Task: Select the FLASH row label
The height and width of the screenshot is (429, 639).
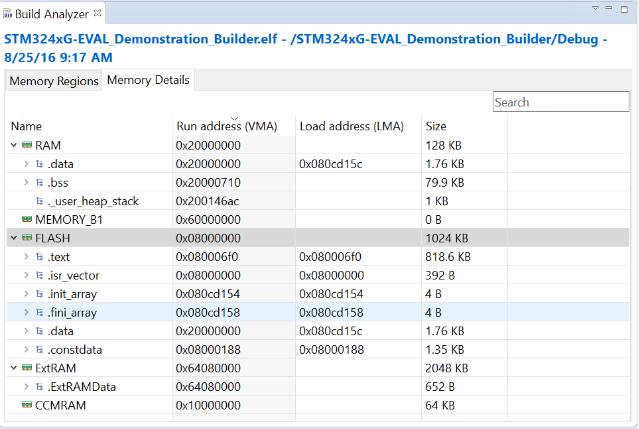Action: tap(53, 238)
